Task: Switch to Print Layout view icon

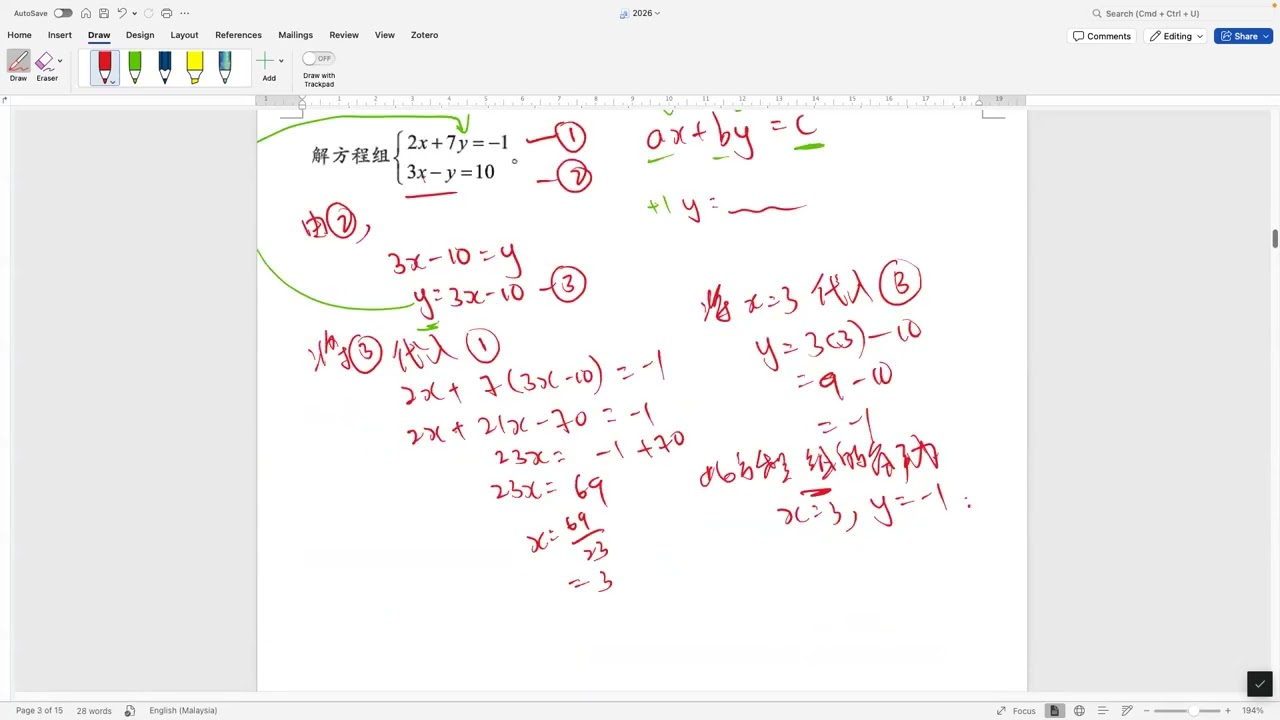Action: coord(1054,710)
